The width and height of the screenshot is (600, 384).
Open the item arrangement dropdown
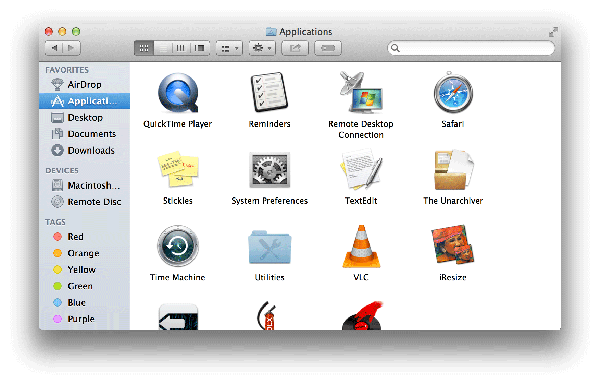[x=229, y=48]
